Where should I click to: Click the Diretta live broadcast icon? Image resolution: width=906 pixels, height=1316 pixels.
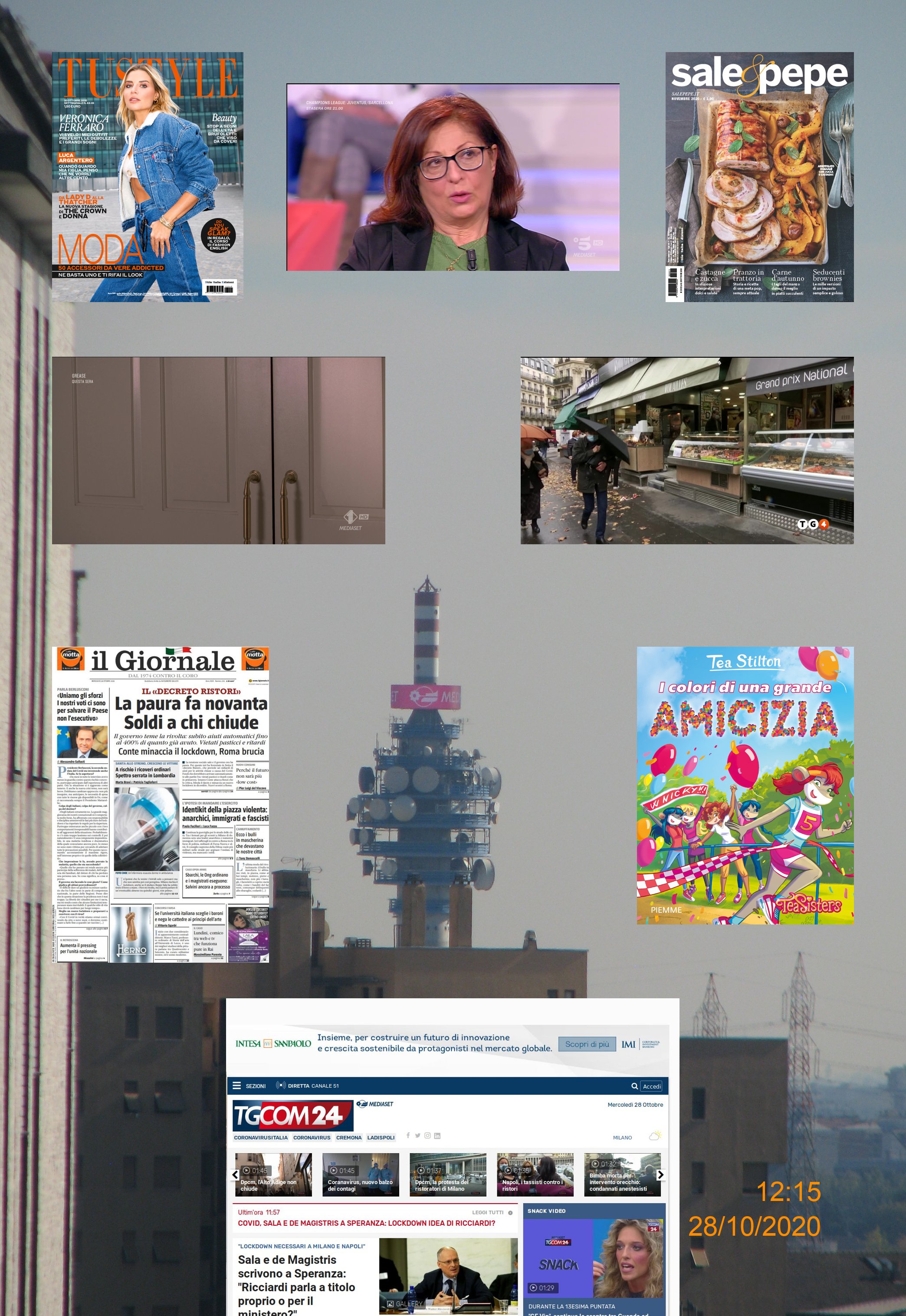tap(280, 1086)
